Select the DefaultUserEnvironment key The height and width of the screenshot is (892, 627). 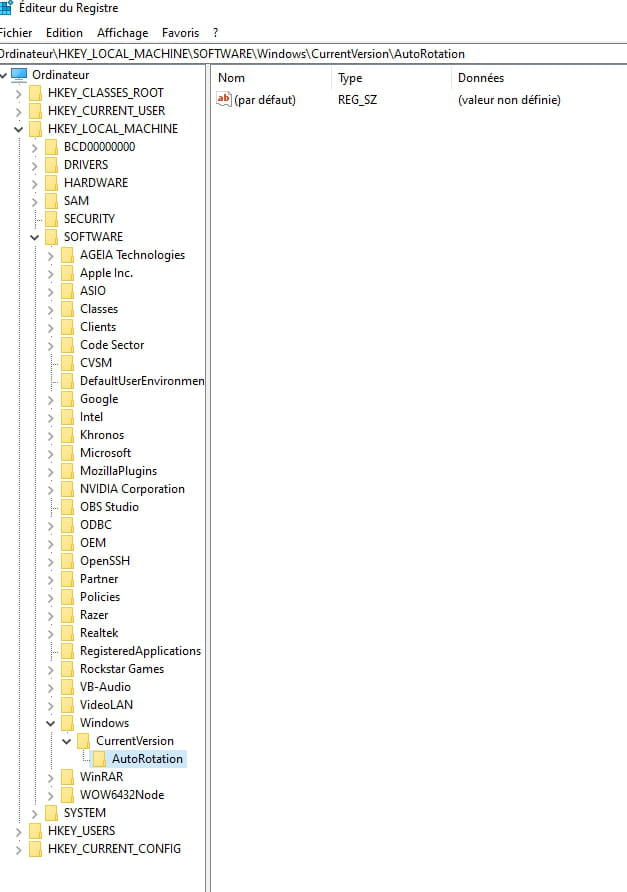142,381
